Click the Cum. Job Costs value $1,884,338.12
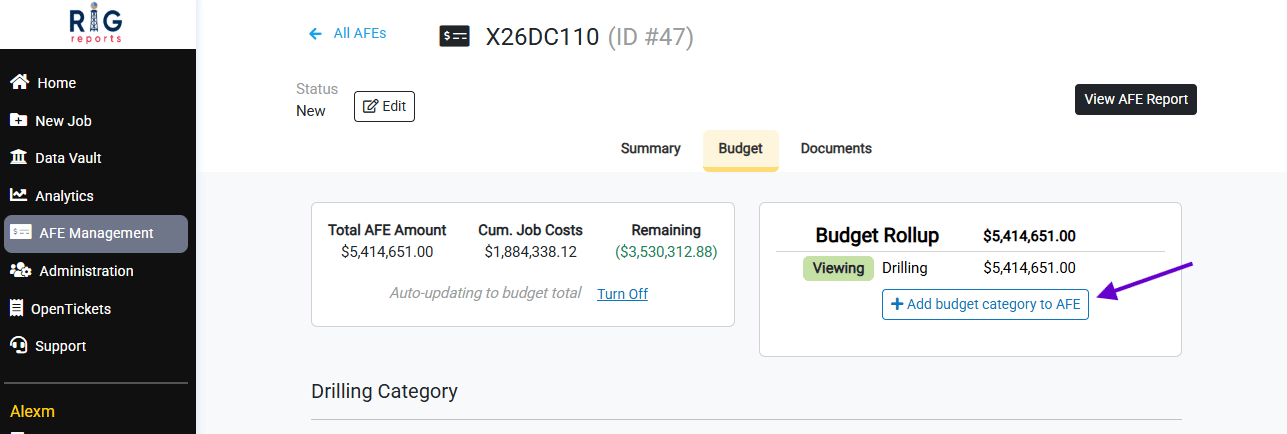 pos(530,252)
